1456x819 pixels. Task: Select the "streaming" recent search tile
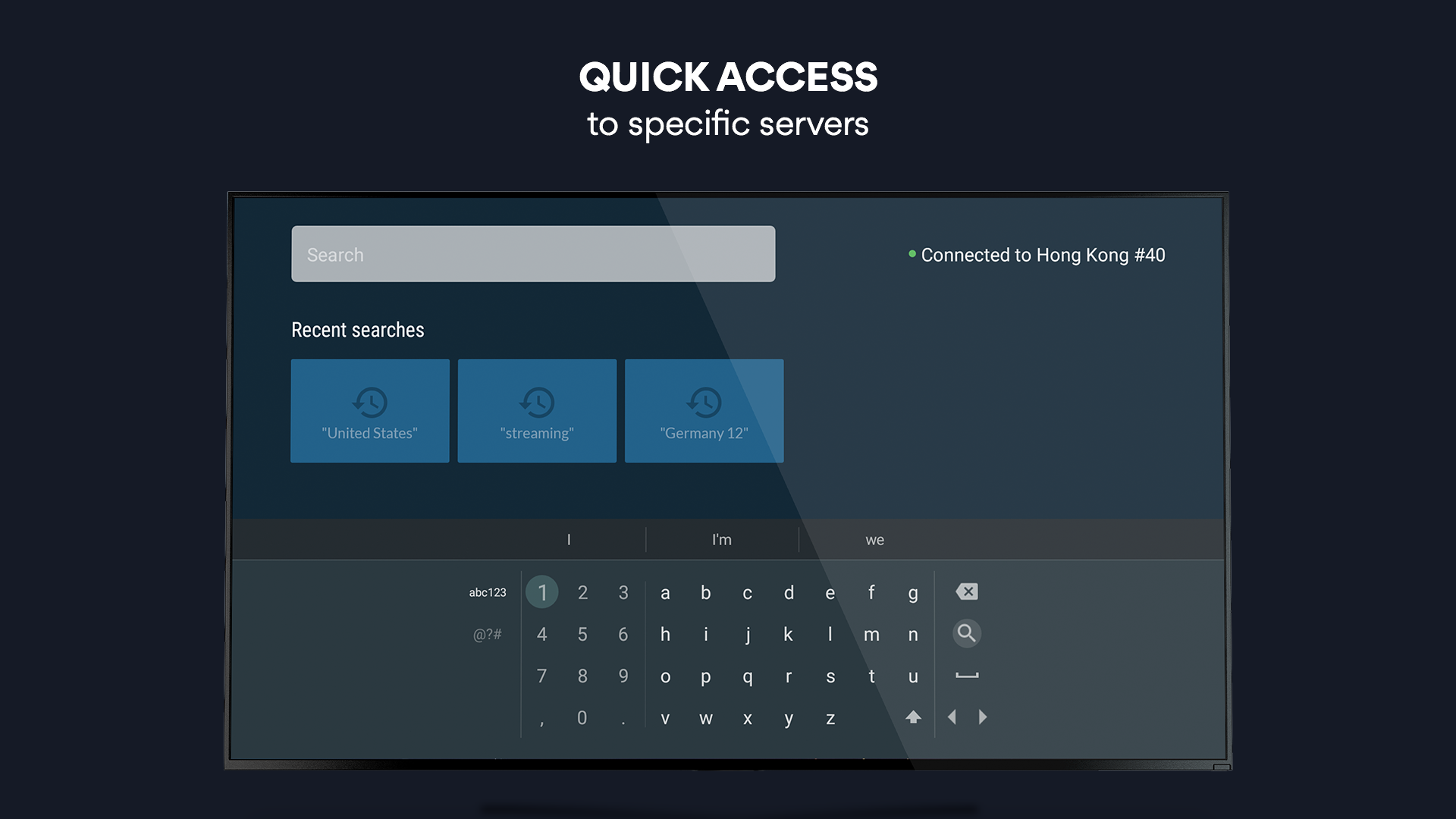(x=537, y=411)
